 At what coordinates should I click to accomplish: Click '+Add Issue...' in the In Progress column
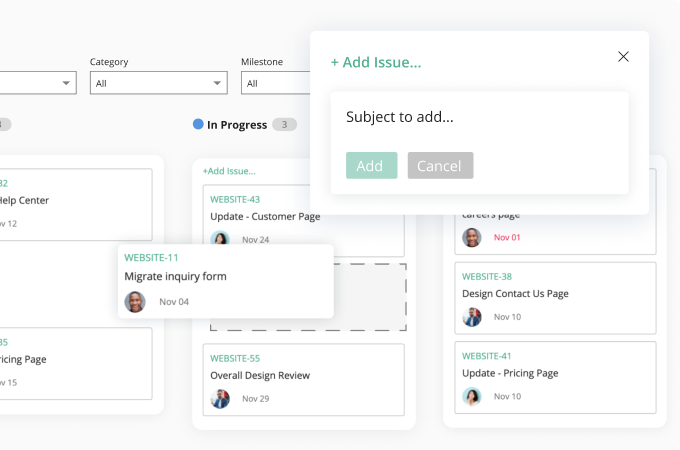pos(229,171)
